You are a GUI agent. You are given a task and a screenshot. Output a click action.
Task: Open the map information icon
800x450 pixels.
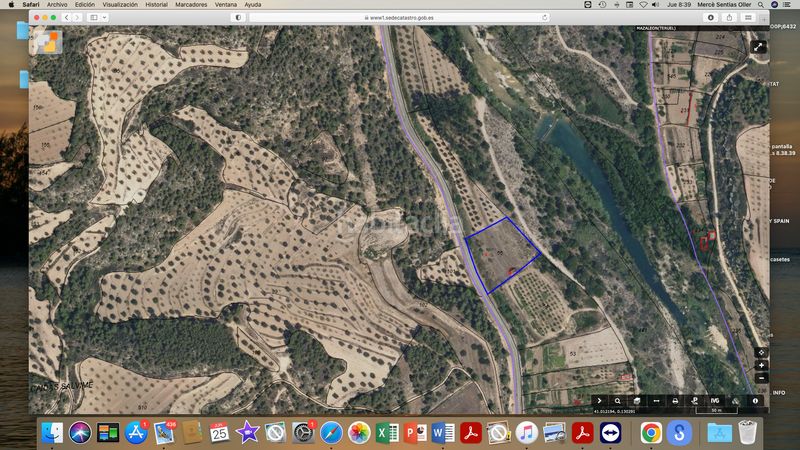[755, 401]
